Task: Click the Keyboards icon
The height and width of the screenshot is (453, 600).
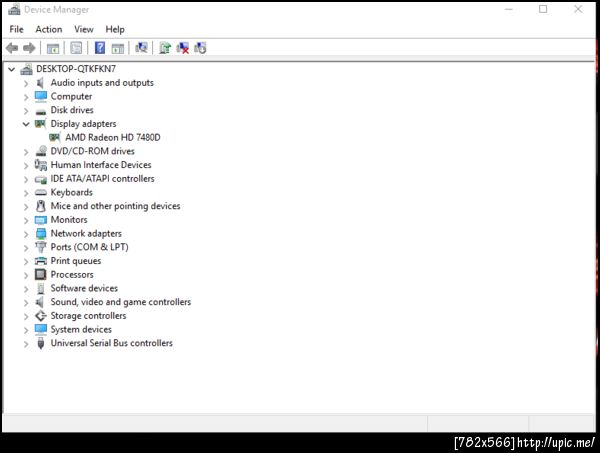Action: tap(41, 192)
